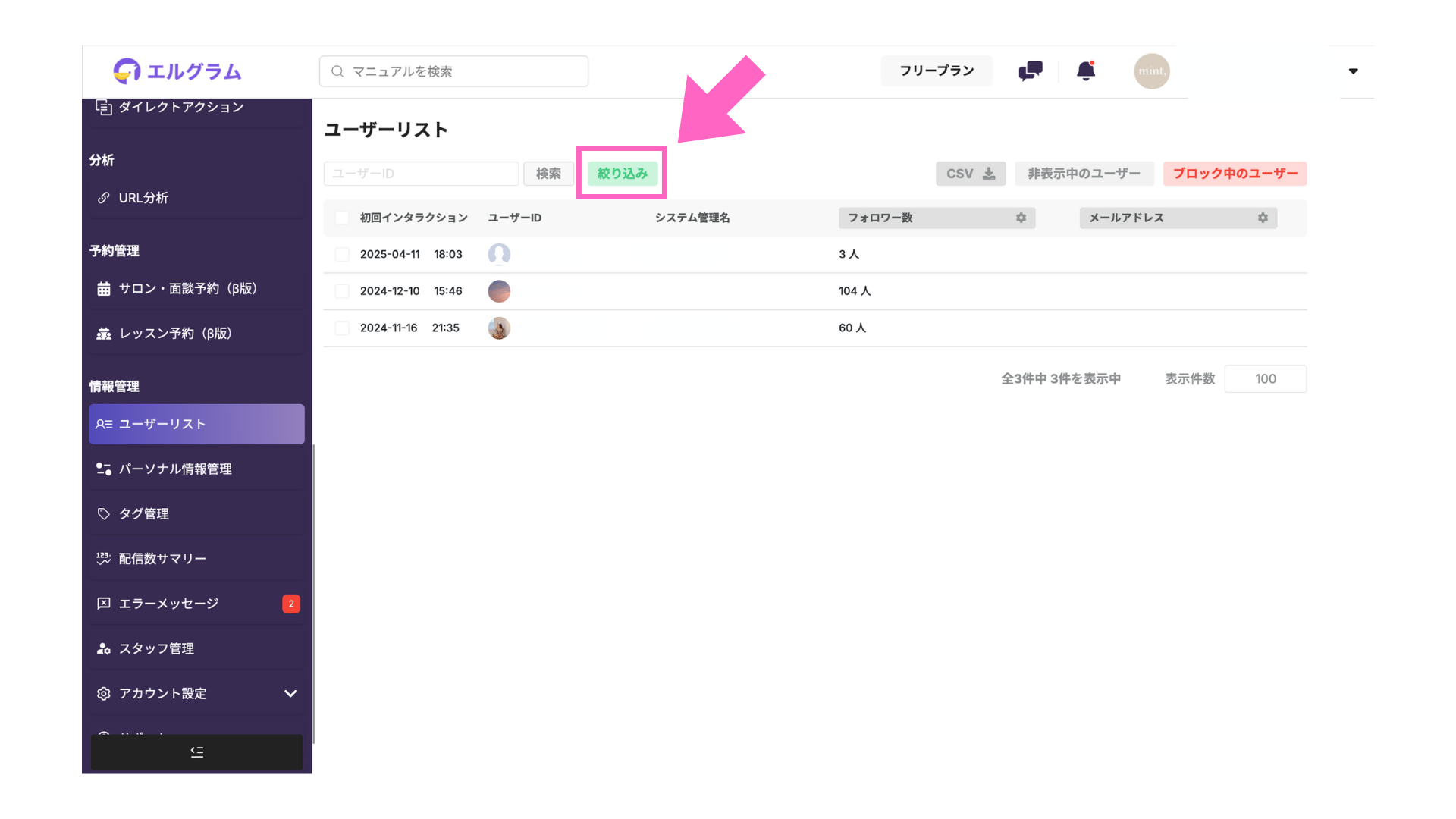Collapse the sidebar with bottom button
Image resolution: width=1456 pixels, height=819 pixels.
(197, 752)
